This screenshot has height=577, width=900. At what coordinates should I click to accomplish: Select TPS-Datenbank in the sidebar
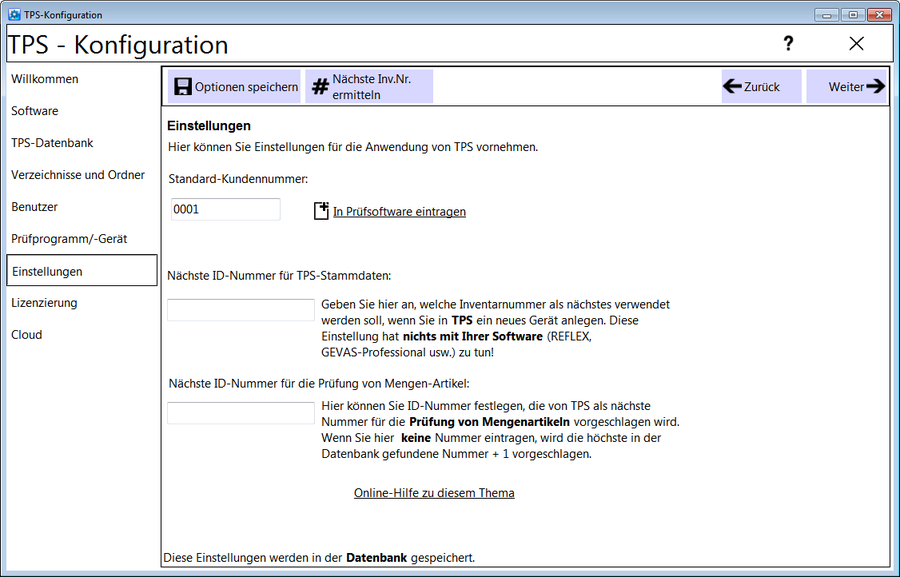(52, 143)
